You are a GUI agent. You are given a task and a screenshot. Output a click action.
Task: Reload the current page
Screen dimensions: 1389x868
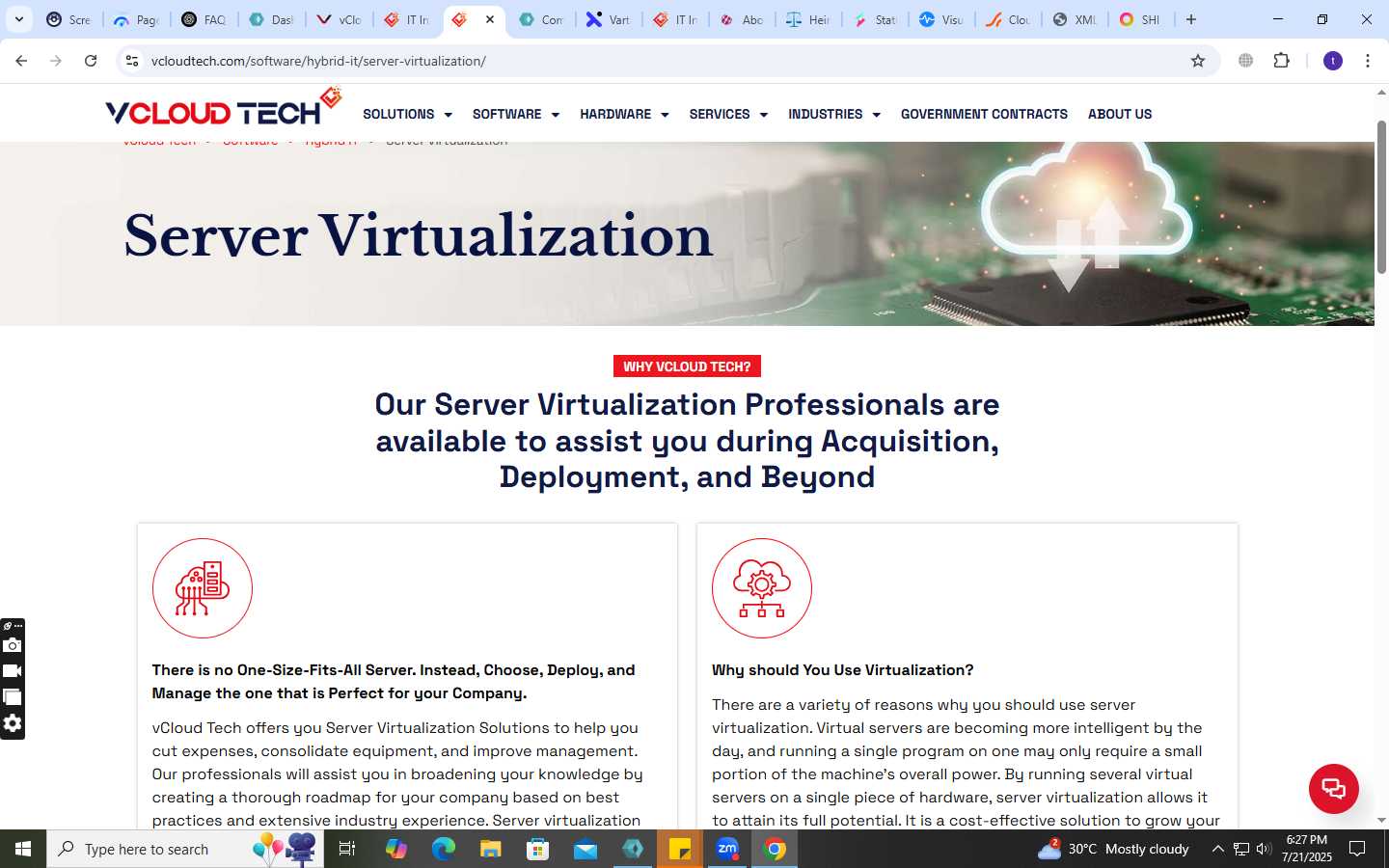pyautogui.click(x=91, y=61)
